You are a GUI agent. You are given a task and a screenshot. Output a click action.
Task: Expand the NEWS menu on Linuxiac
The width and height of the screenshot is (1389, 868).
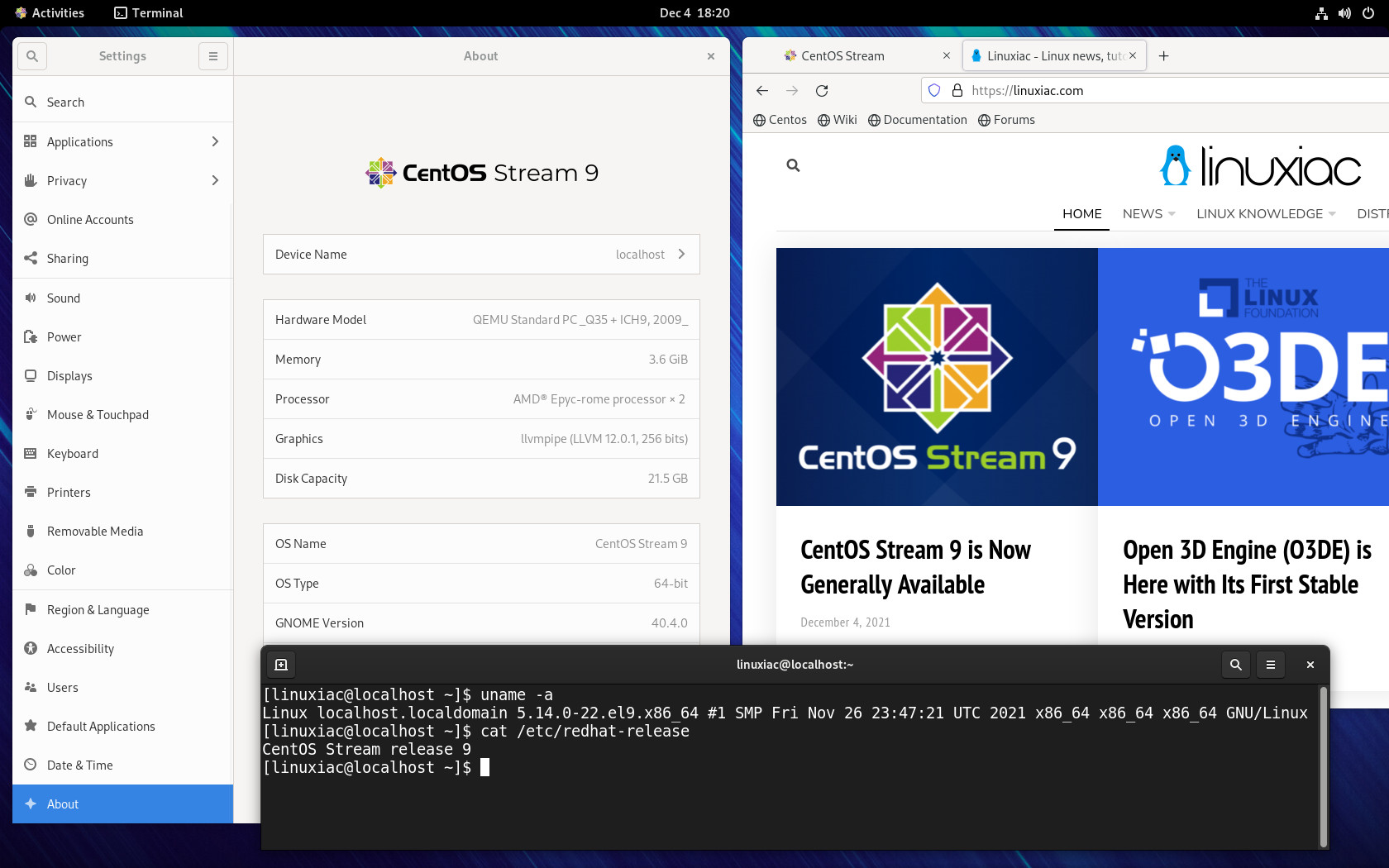point(1148,213)
